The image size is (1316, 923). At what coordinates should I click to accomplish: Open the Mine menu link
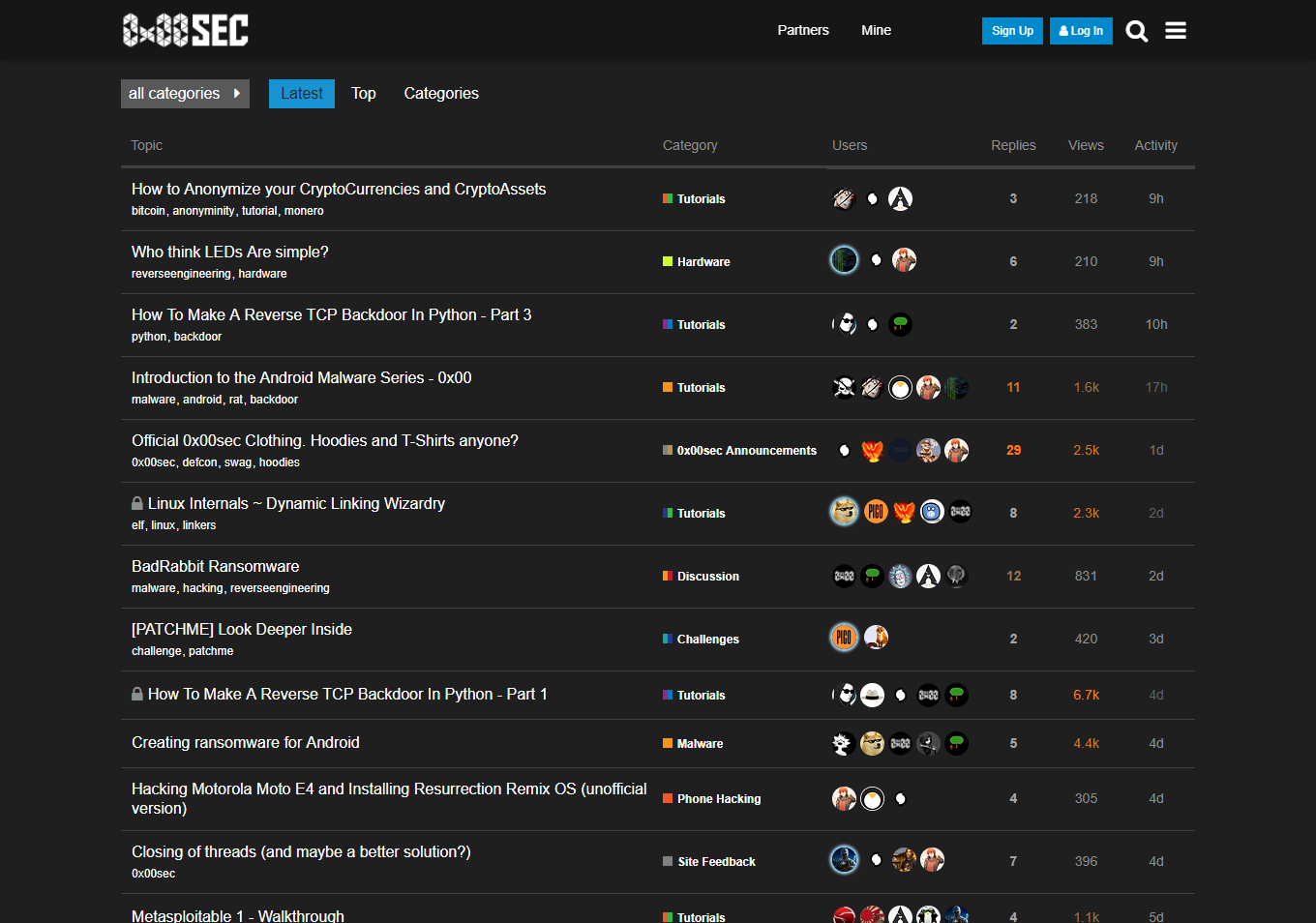pyautogui.click(x=877, y=30)
